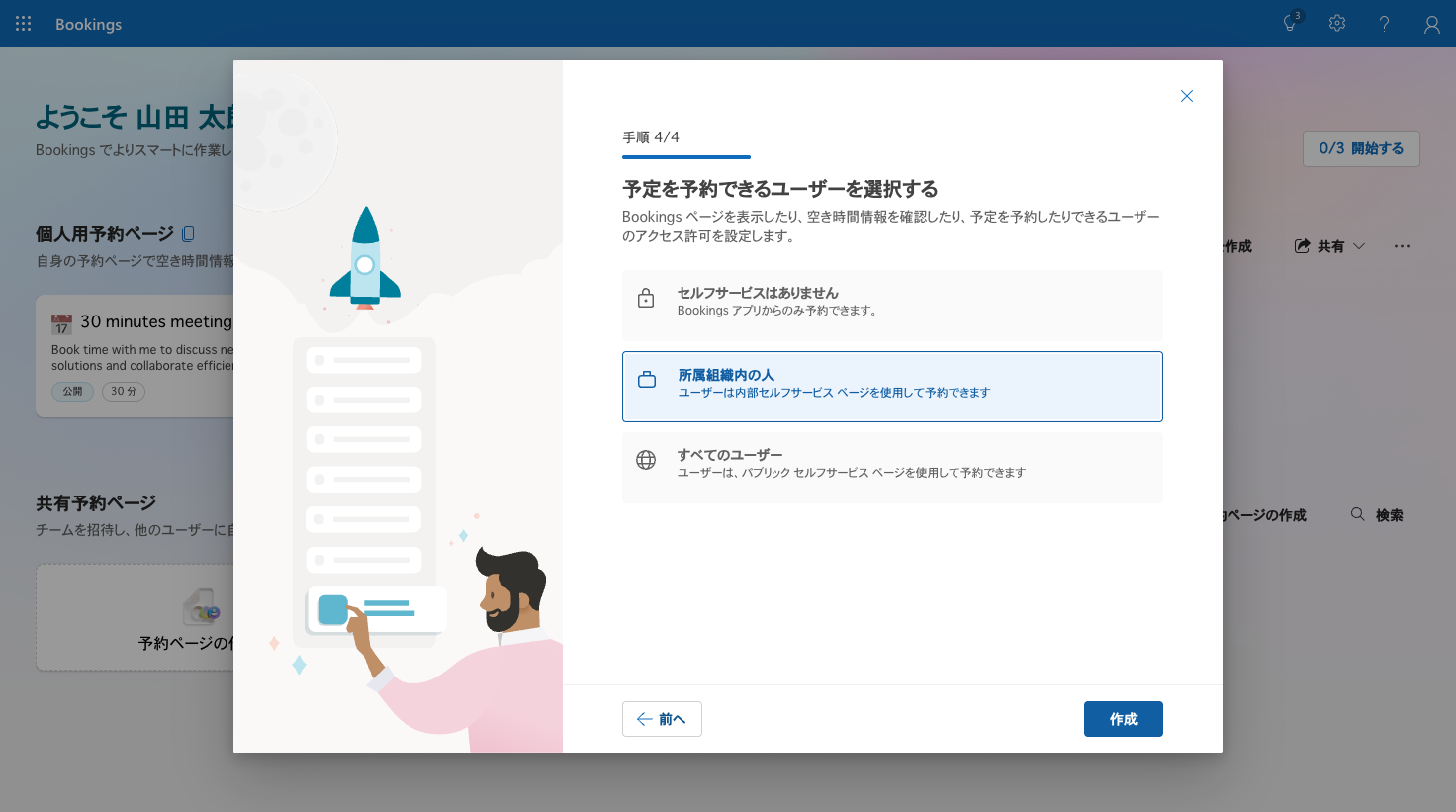Click the step progress bar
Viewport: 1456px width, 812px height.
[686, 157]
